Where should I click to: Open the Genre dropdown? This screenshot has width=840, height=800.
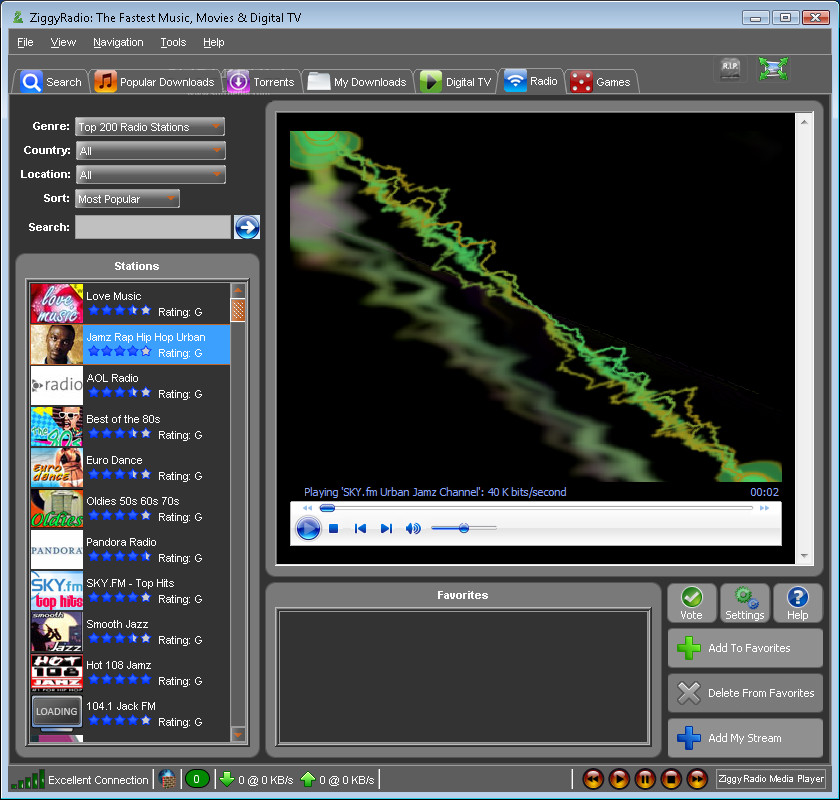pyautogui.click(x=150, y=127)
